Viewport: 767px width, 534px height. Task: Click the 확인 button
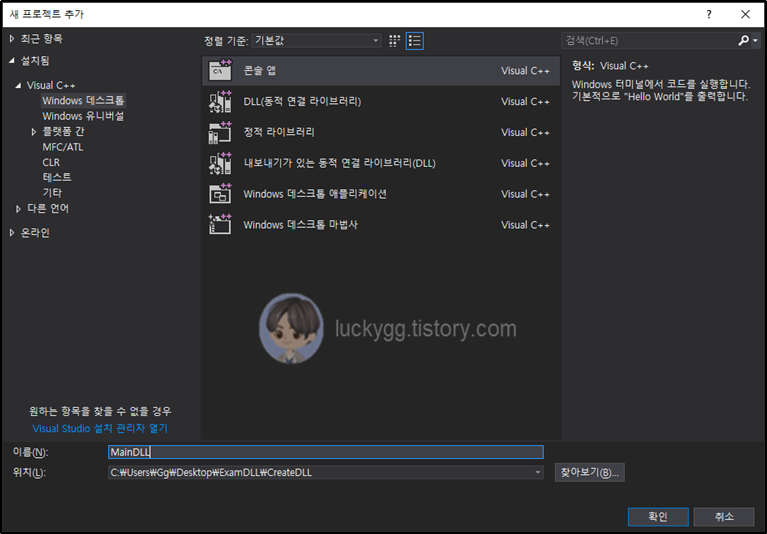[x=658, y=516]
